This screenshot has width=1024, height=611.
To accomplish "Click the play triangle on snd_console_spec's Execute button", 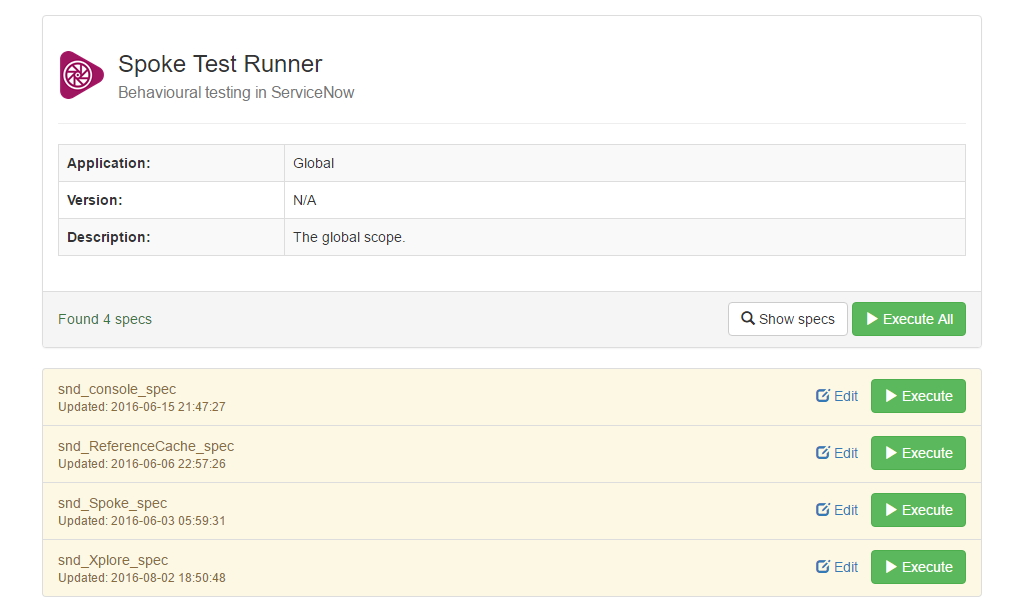I will click(891, 396).
